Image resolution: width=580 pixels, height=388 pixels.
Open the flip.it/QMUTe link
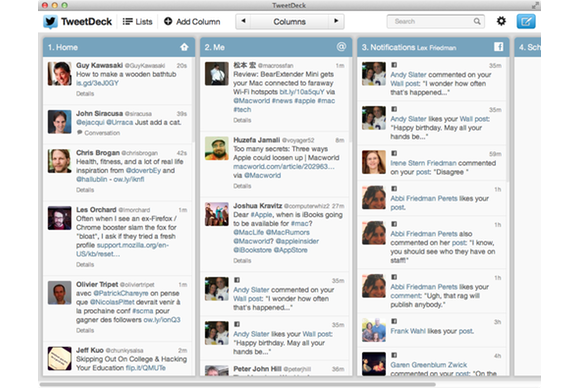(x=146, y=368)
